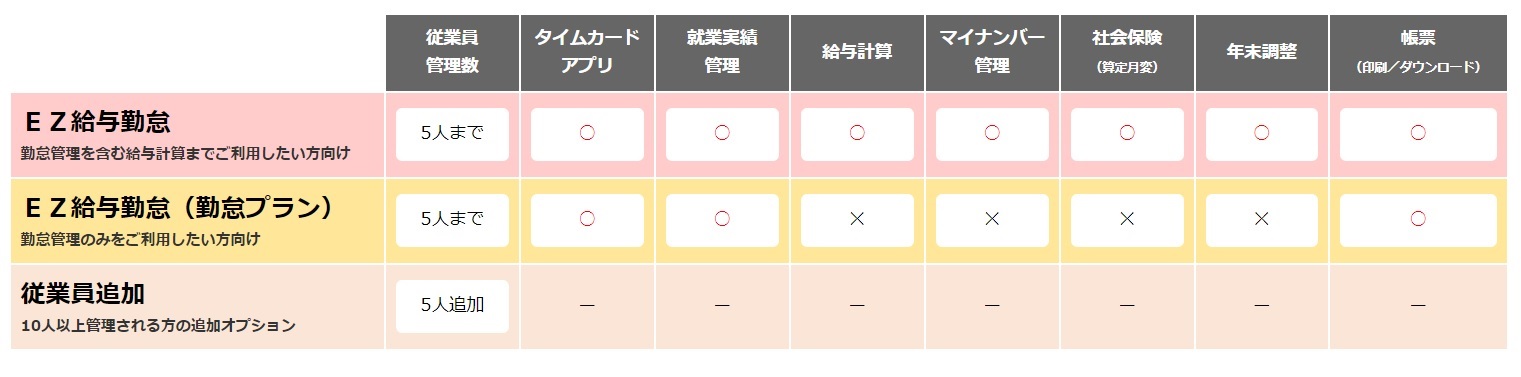The height and width of the screenshot is (377, 1521).
Task: Click the dash under 帳票 for 従業員追加
Action: point(1418,305)
